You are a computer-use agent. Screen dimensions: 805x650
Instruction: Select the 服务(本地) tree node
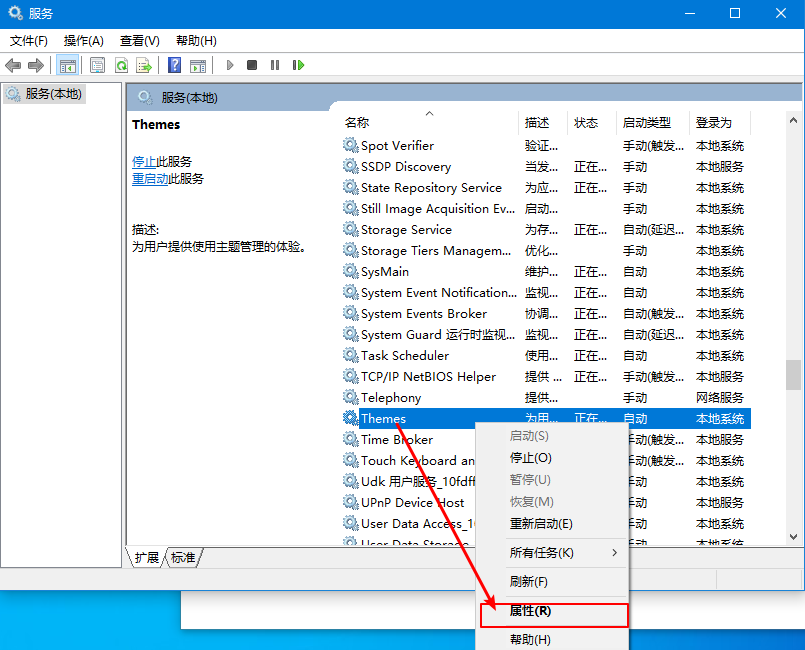44,94
